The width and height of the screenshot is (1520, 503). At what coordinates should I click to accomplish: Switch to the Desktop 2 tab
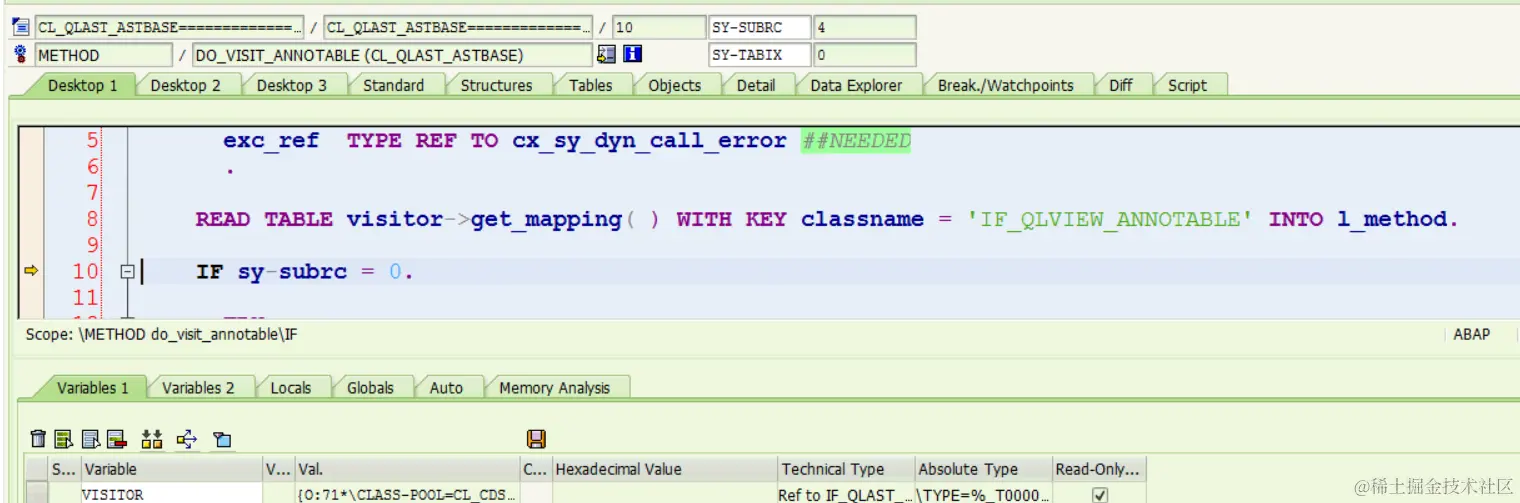click(186, 85)
